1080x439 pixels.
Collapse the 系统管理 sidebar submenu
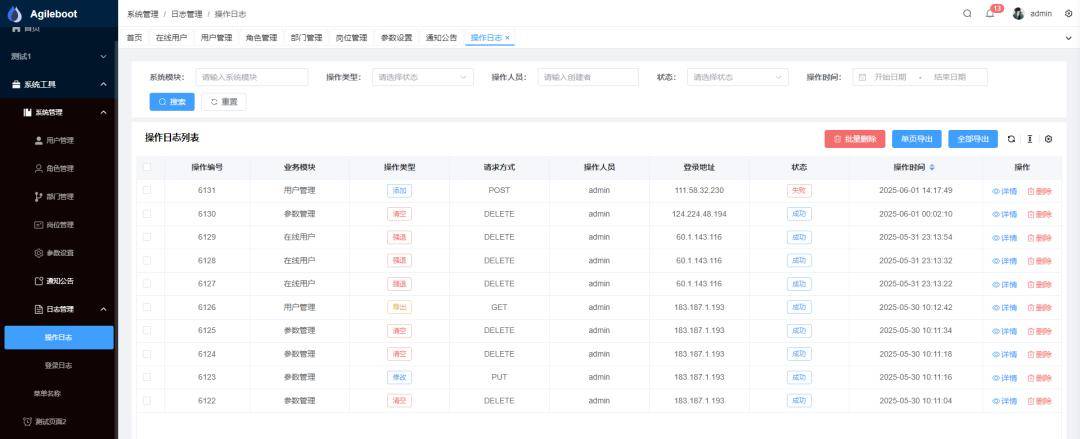pos(59,112)
